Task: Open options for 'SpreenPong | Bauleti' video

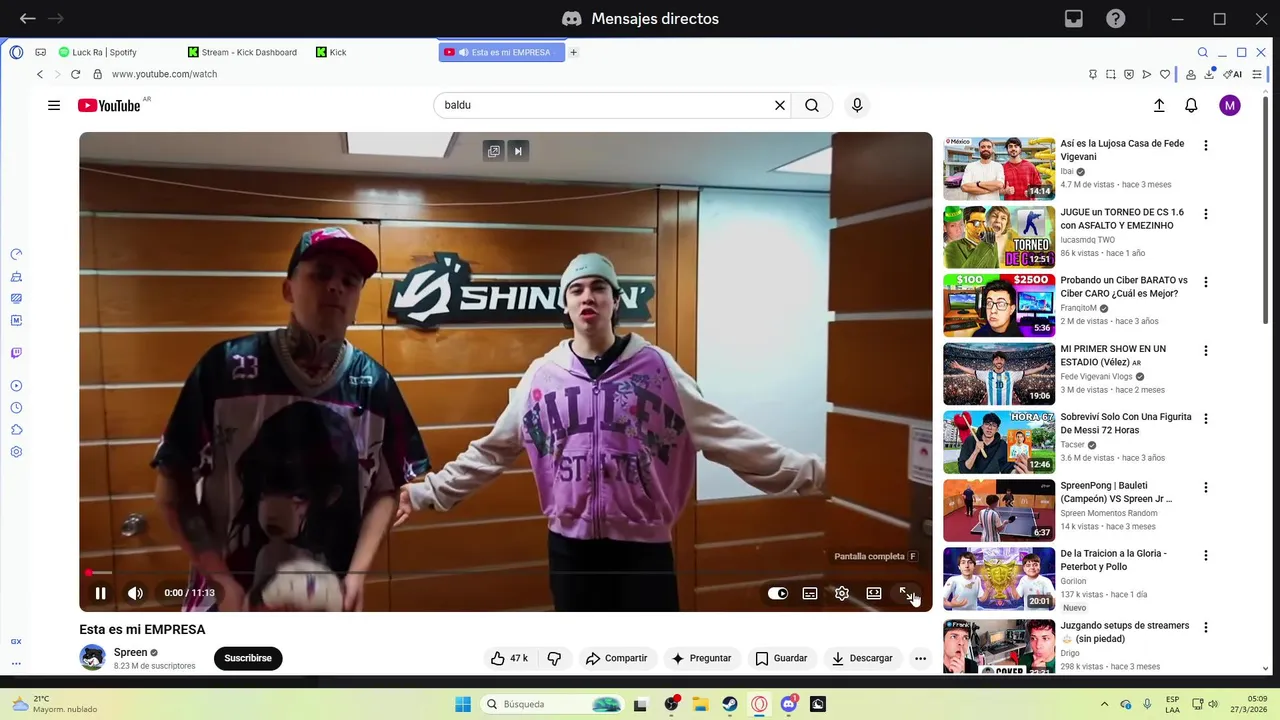Action: coord(1206,488)
